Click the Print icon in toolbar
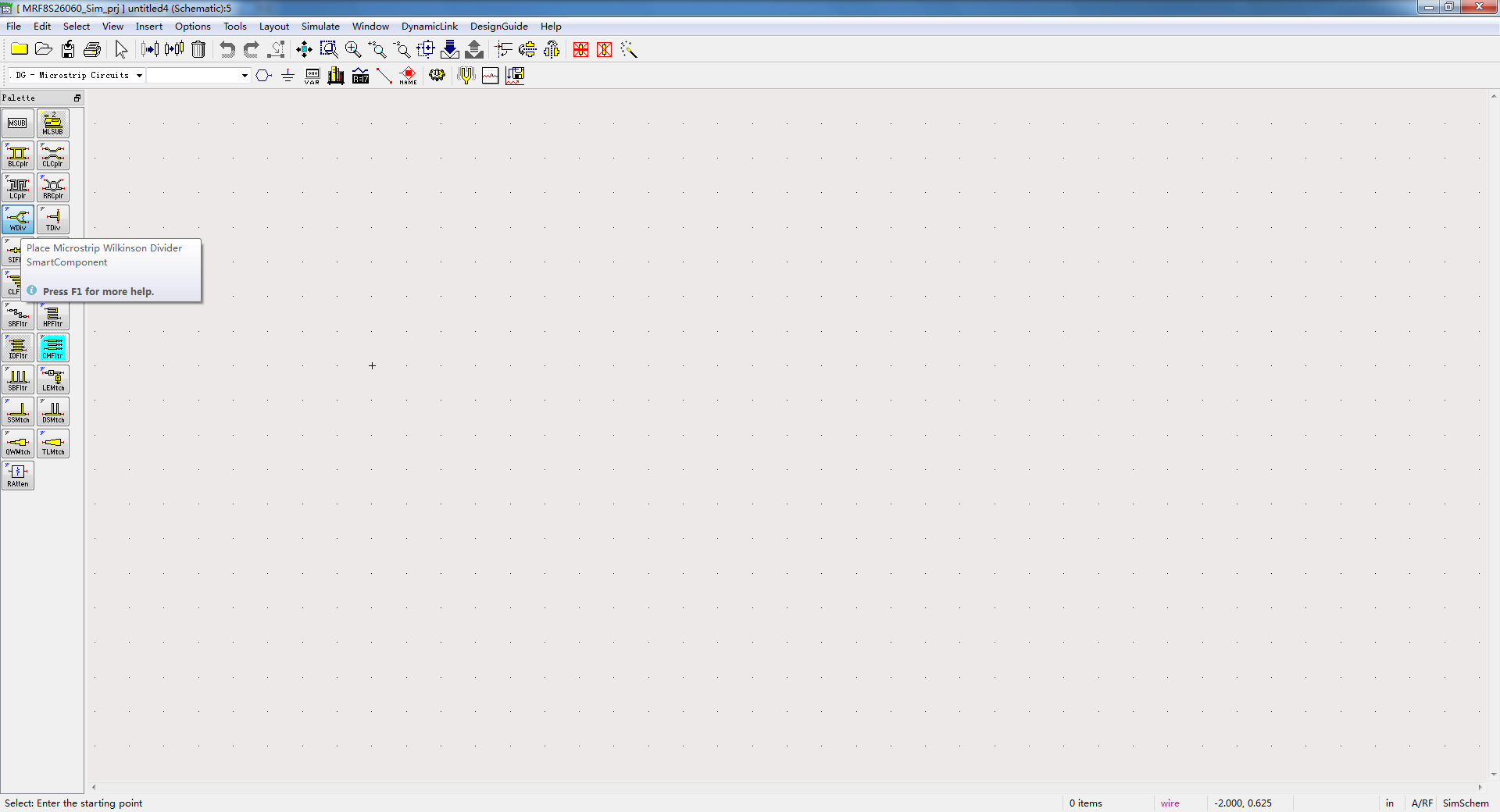The height and width of the screenshot is (812, 1500). click(92, 50)
